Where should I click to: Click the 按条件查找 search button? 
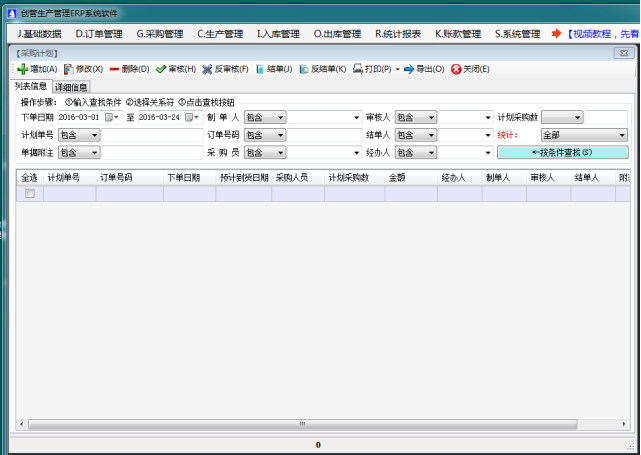click(x=562, y=153)
